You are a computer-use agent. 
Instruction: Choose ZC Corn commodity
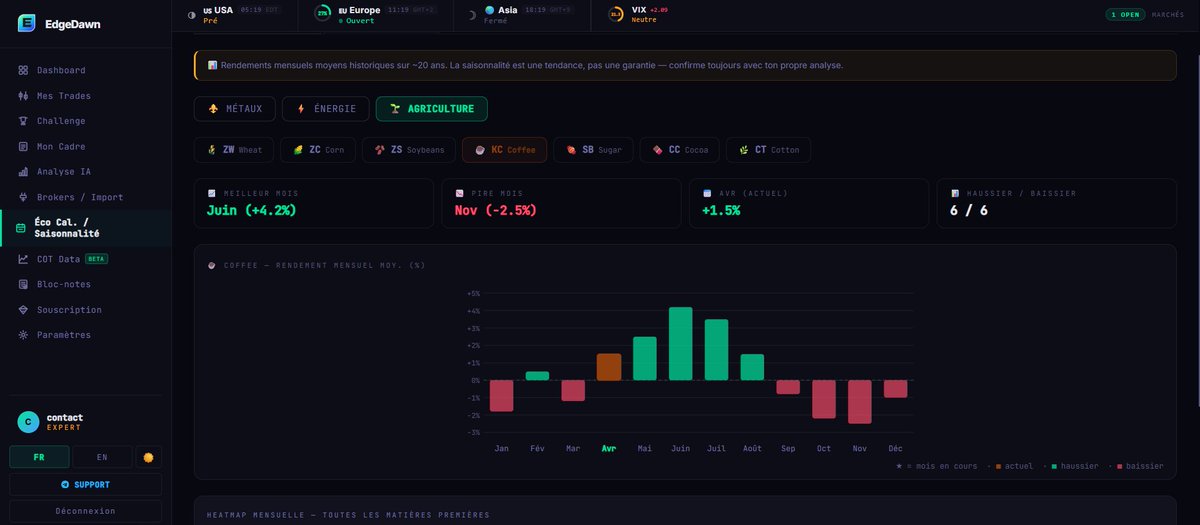click(318, 150)
